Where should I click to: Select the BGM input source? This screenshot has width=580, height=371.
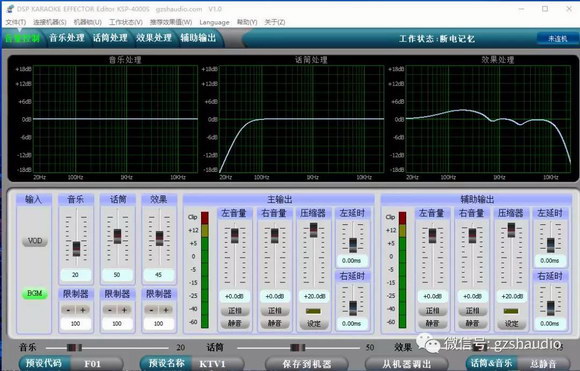point(35,294)
